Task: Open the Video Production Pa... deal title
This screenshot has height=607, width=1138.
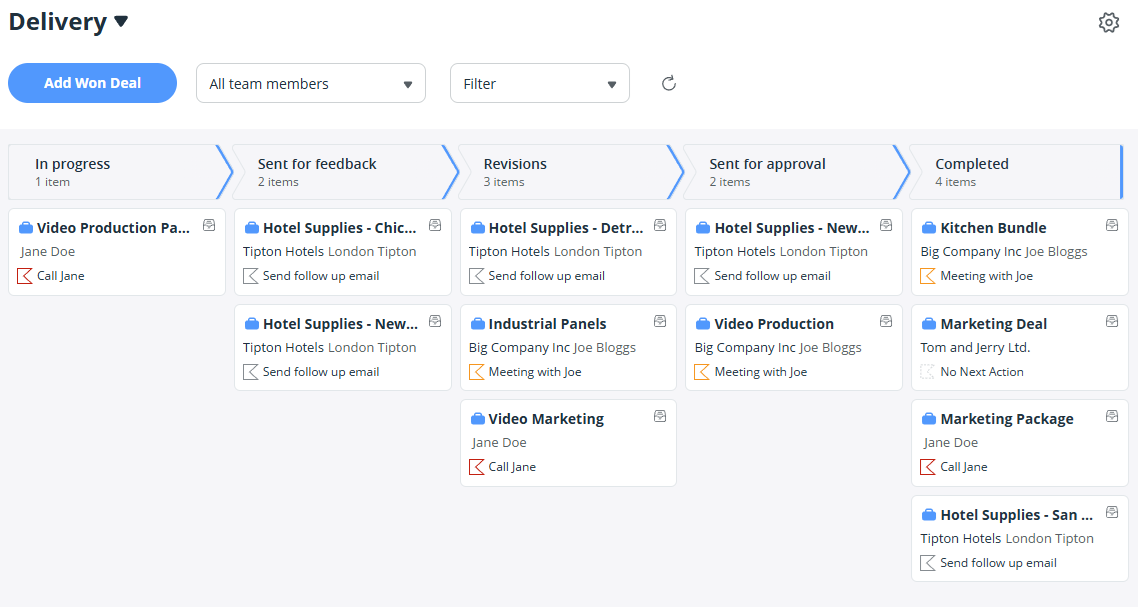Action: click(x=113, y=228)
